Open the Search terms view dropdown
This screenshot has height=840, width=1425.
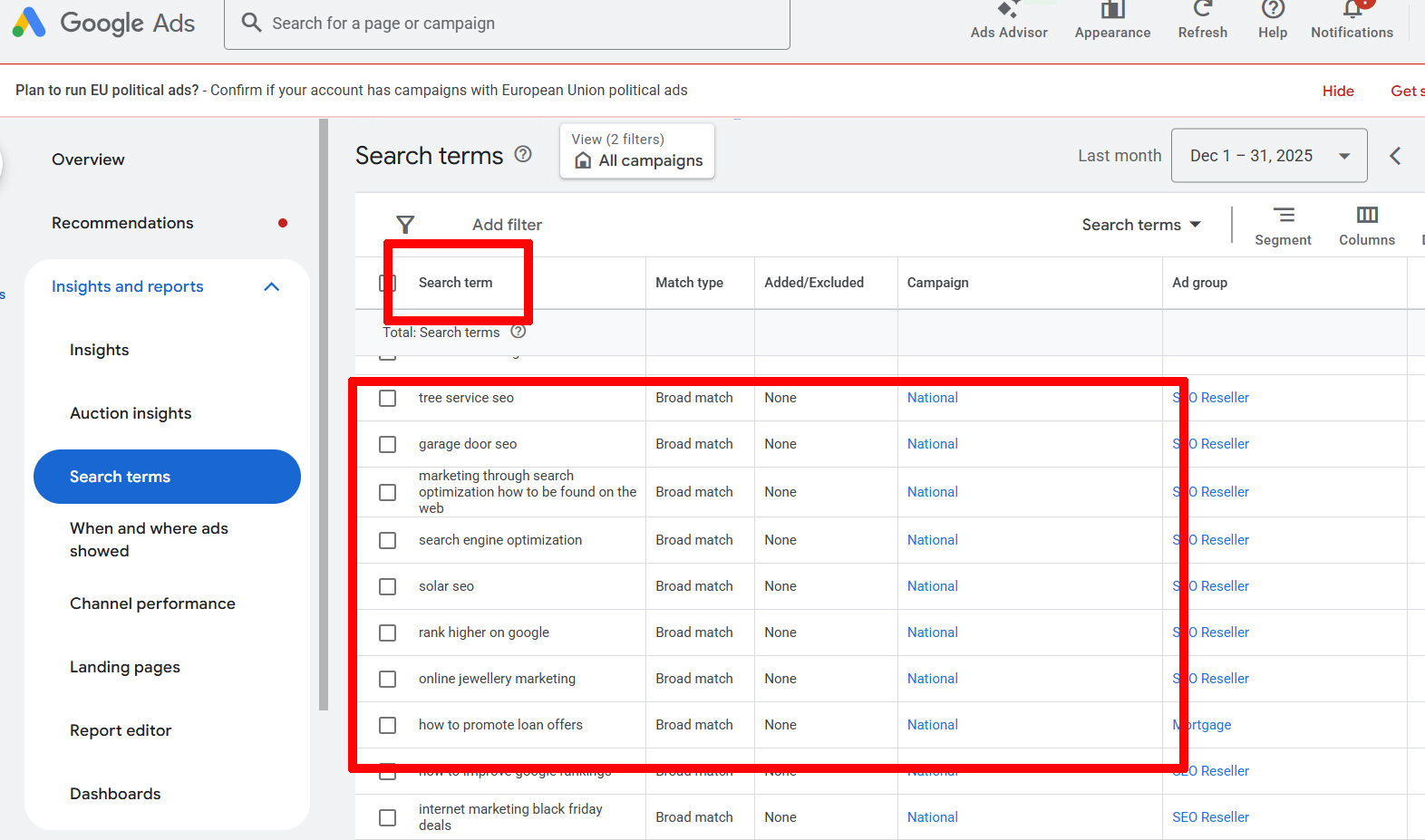[1140, 225]
